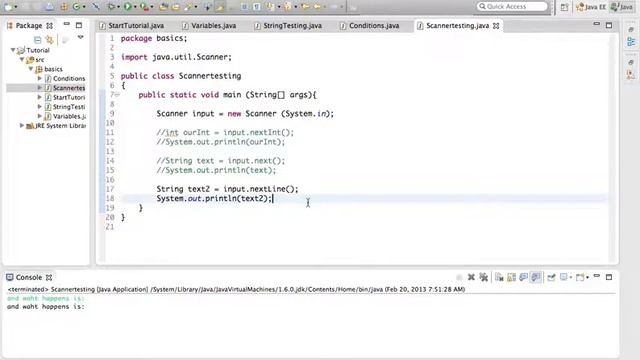Maximize the Console view

pyautogui.click(x=609, y=277)
